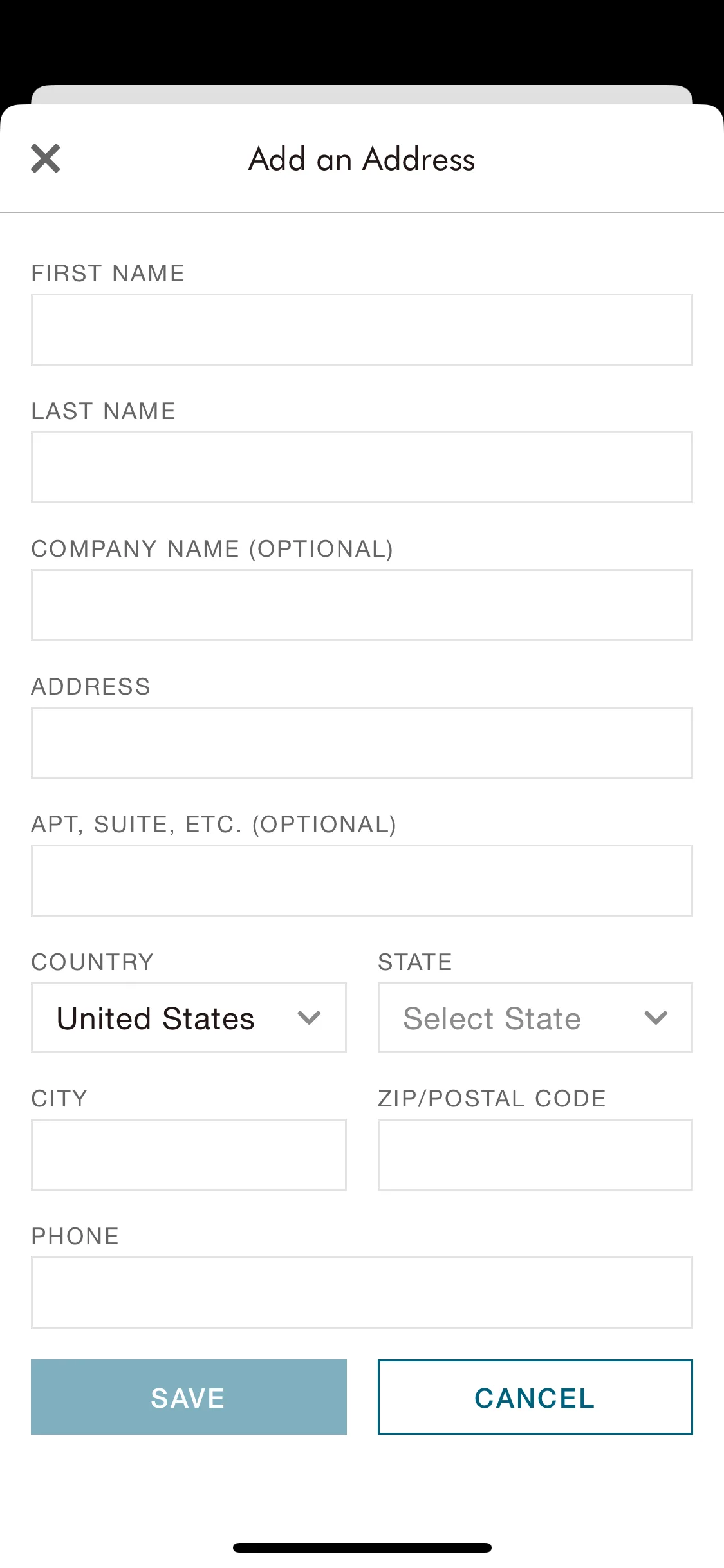Tap the chevron arrow in State field
The image size is (724, 1568).
656,1018
